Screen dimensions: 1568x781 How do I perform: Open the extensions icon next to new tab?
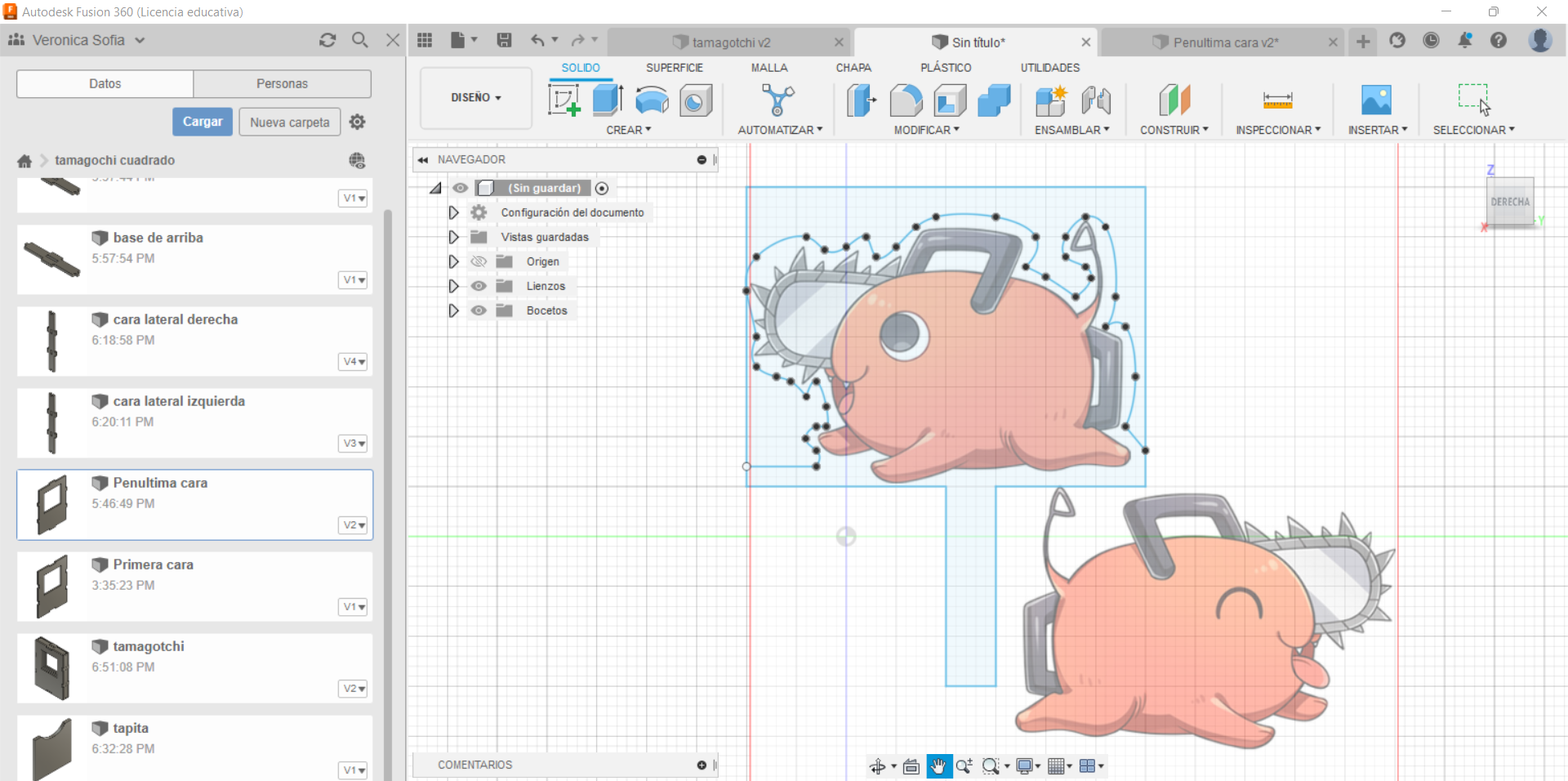point(1397,40)
